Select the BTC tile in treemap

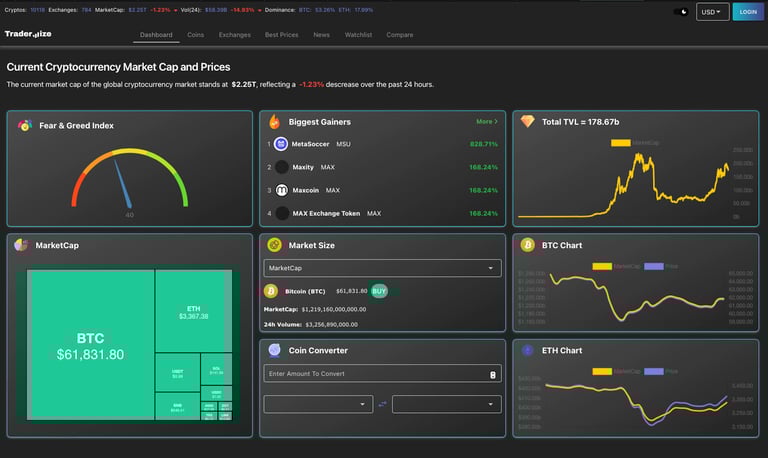pyautogui.click(x=91, y=346)
